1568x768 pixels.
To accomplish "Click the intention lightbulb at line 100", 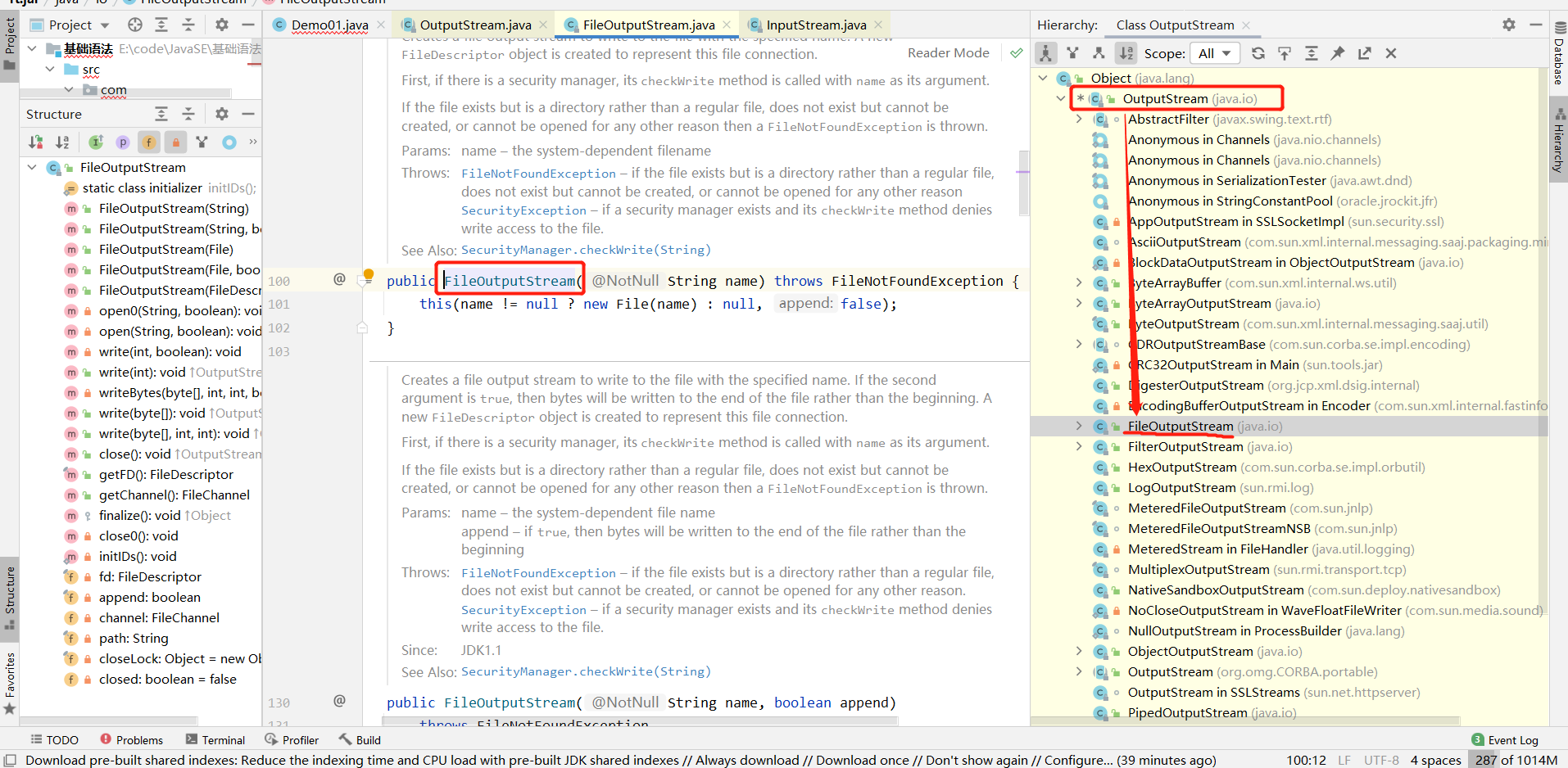I will 369,274.
